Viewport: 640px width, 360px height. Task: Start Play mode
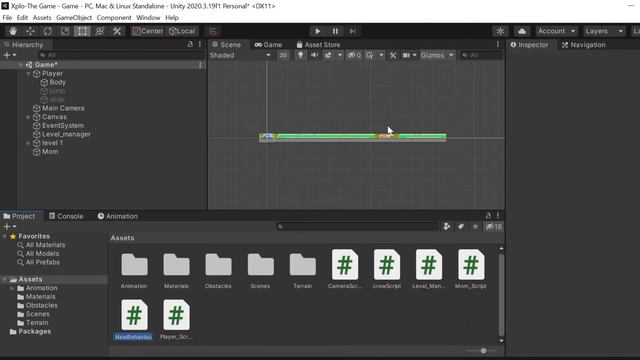tap(317, 31)
